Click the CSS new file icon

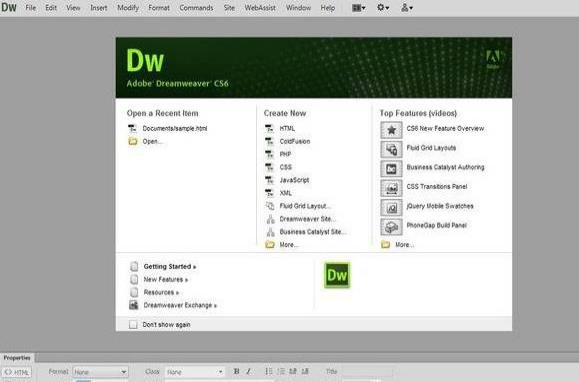270,167
